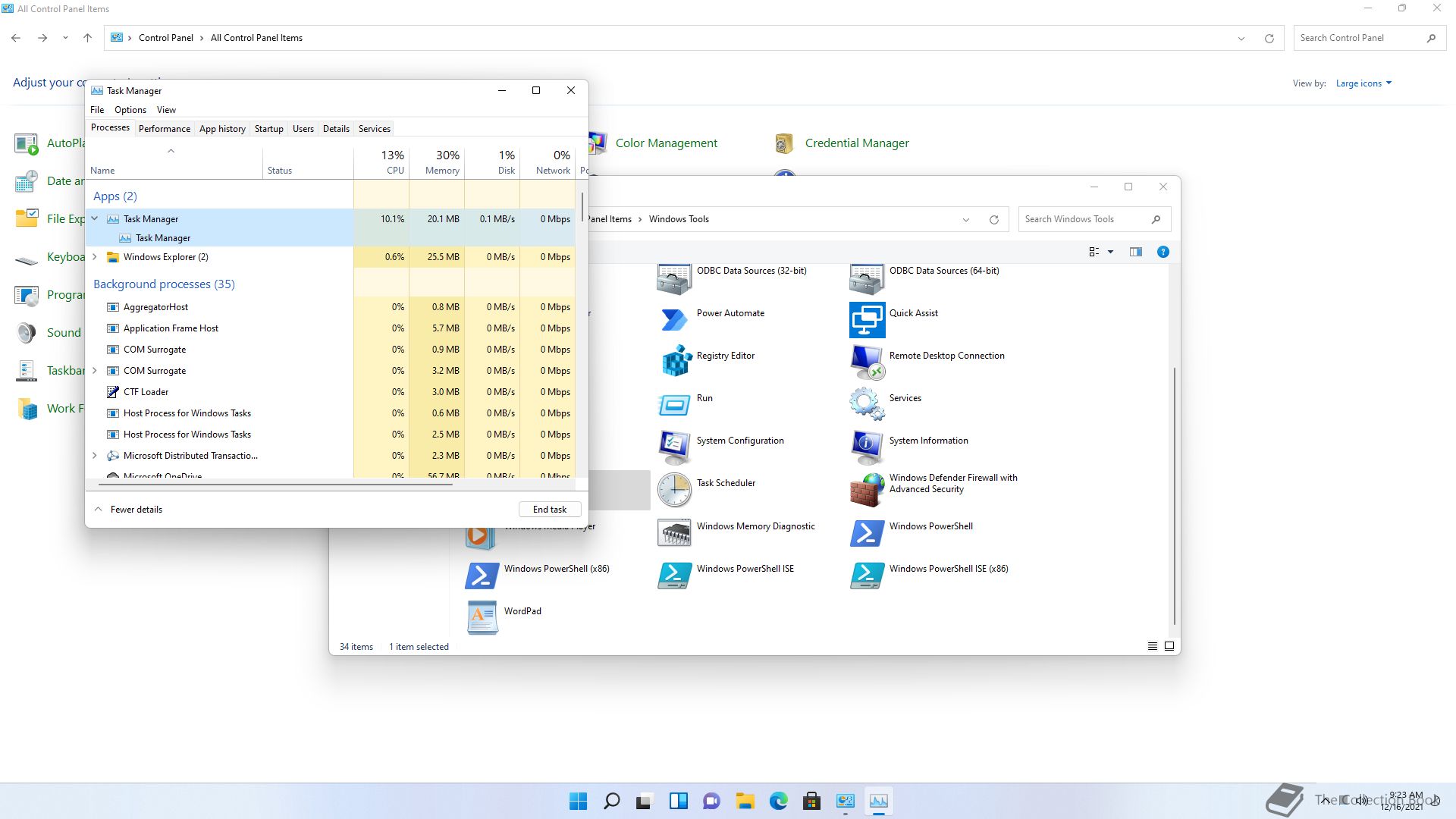Launch Power Automate from Windows Tools
The image size is (1456, 819).
click(674, 320)
